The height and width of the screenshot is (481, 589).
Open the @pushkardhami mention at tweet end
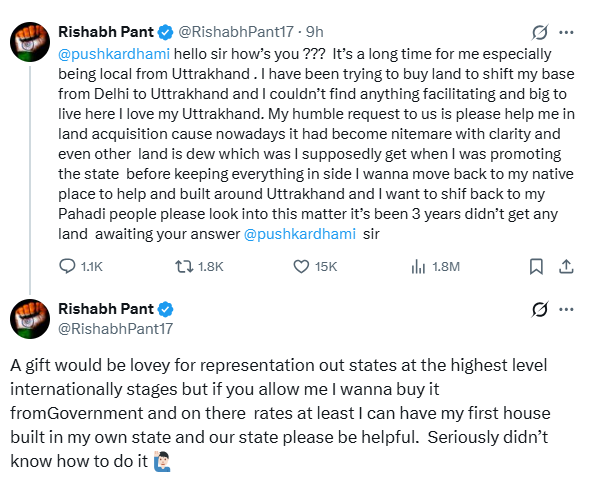(x=299, y=234)
